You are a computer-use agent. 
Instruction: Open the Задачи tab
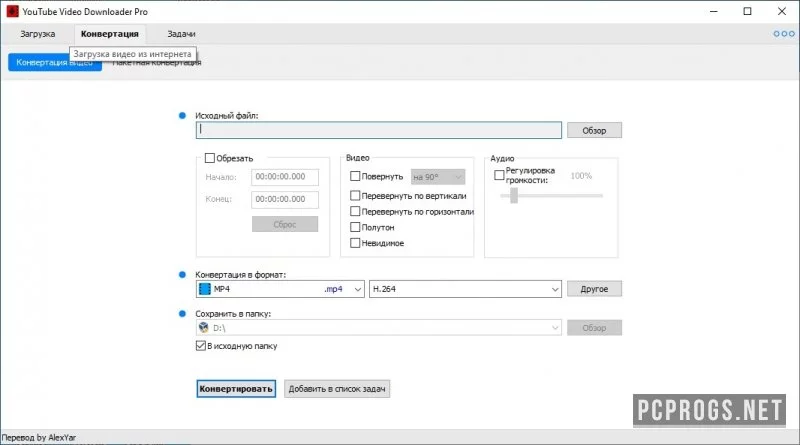[181, 34]
